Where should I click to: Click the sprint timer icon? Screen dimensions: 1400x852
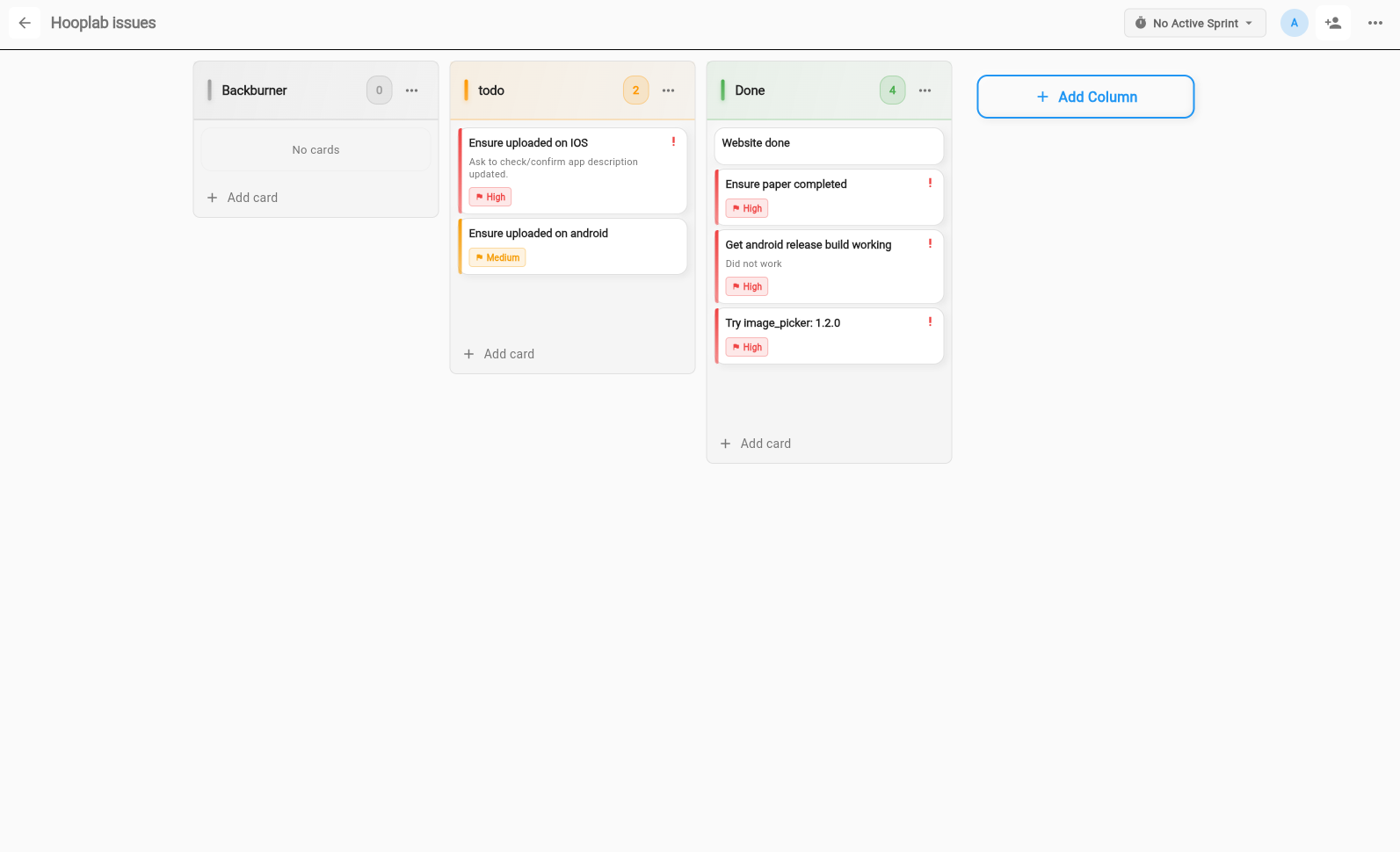[1141, 23]
